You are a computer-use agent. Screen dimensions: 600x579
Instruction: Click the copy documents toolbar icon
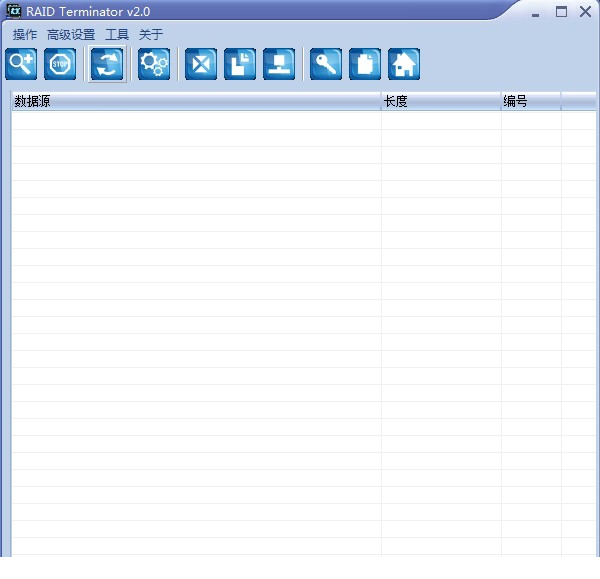(x=240, y=64)
